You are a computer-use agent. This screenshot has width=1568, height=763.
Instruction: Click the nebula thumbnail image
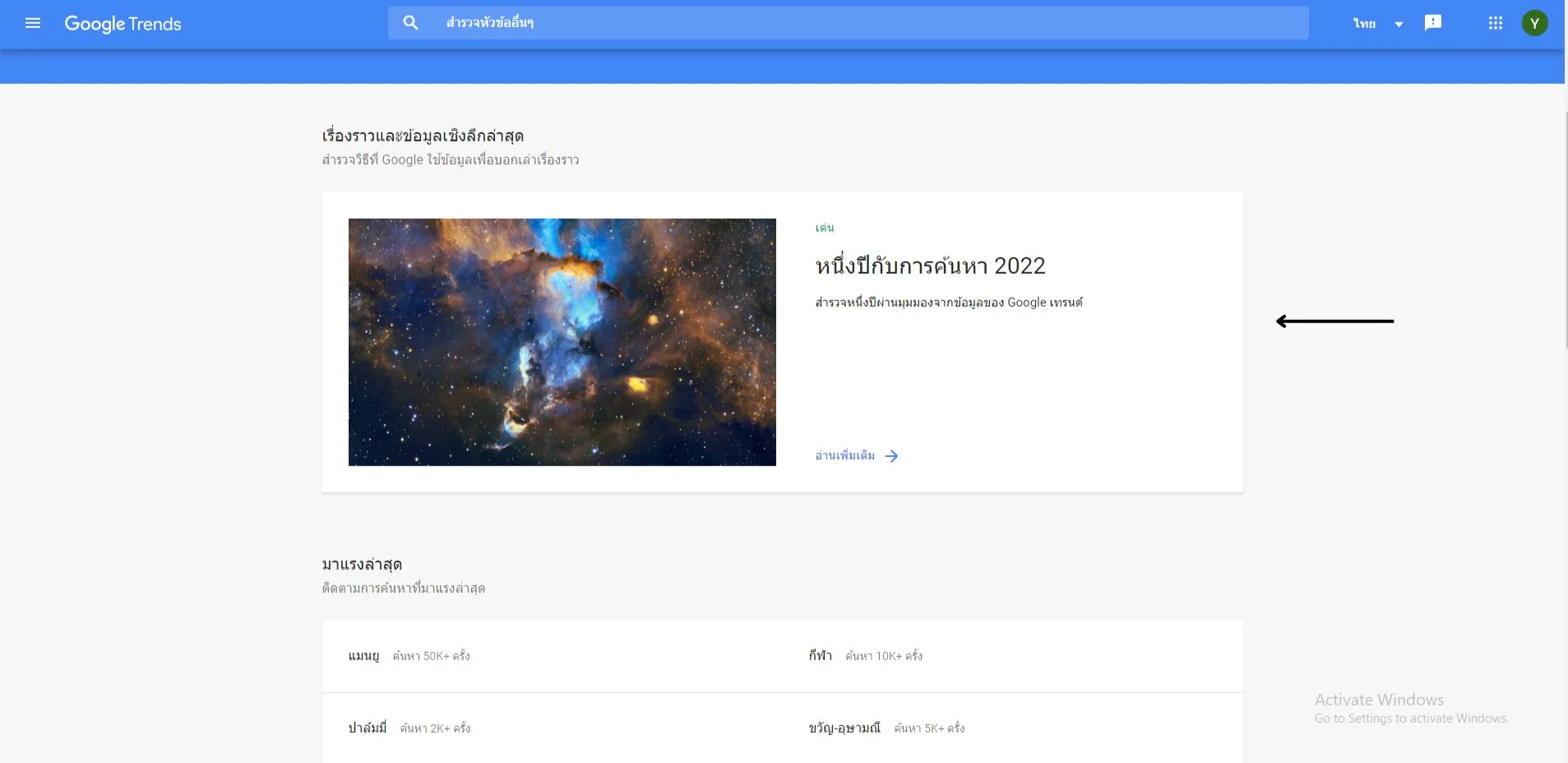point(562,342)
